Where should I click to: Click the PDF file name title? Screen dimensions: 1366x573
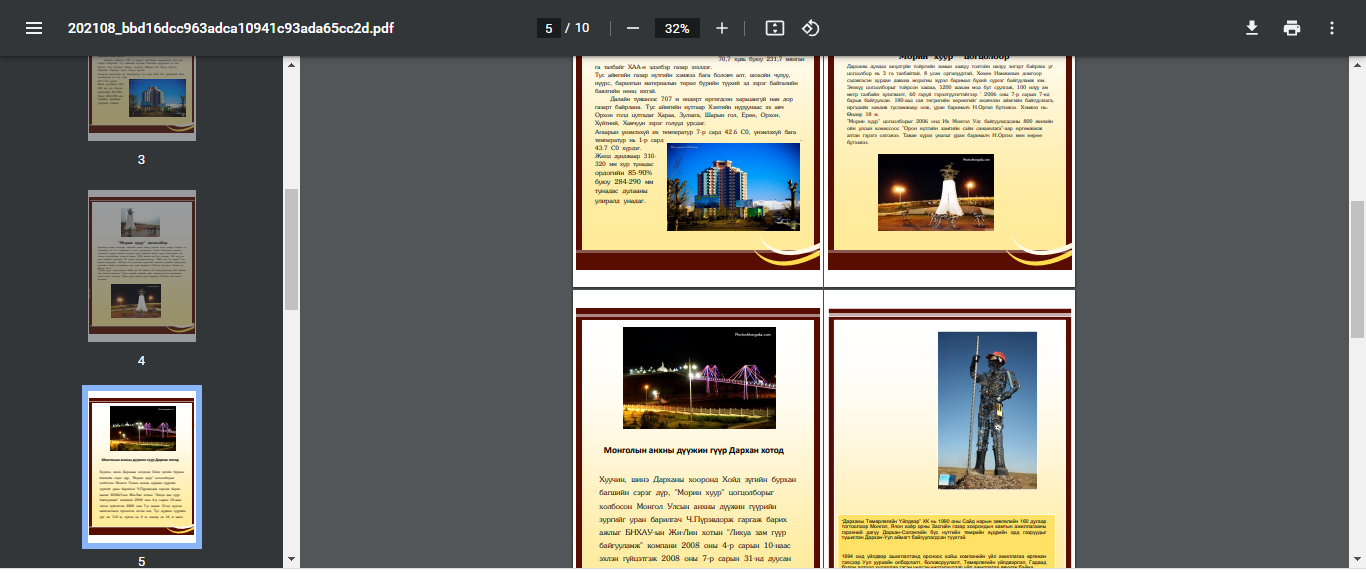point(230,28)
